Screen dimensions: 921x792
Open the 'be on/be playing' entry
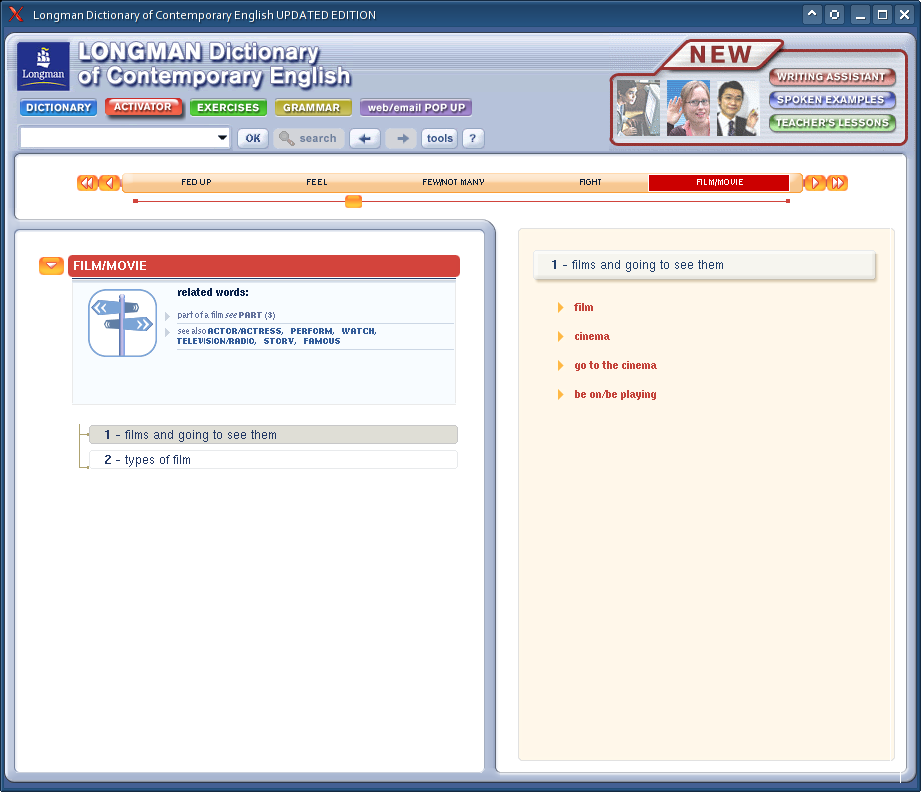point(616,394)
